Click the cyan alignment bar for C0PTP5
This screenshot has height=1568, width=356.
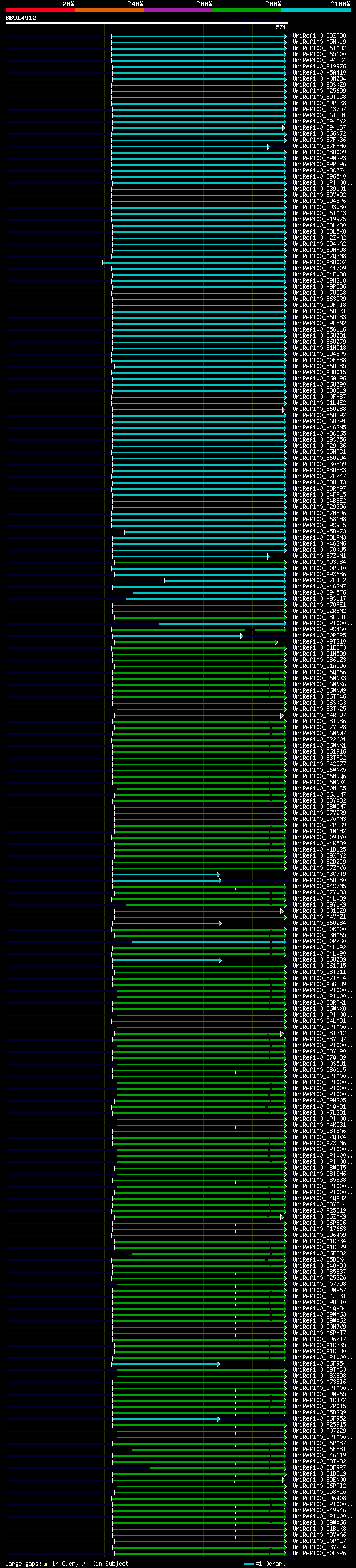[177, 635]
